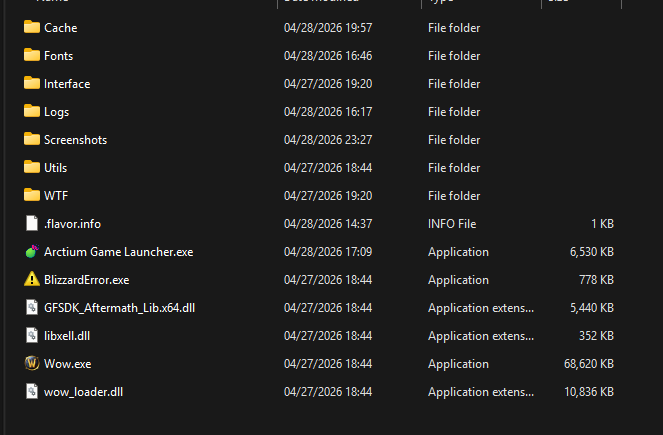This screenshot has width=663, height=435.
Task: Click the 68,620 KB size value
Action: [591, 364]
